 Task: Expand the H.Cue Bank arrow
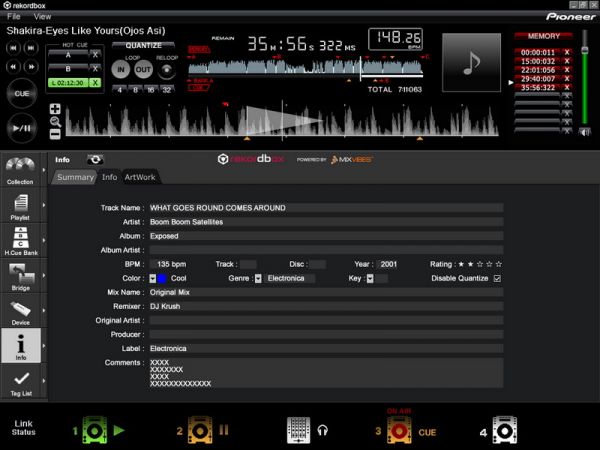[44, 240]
